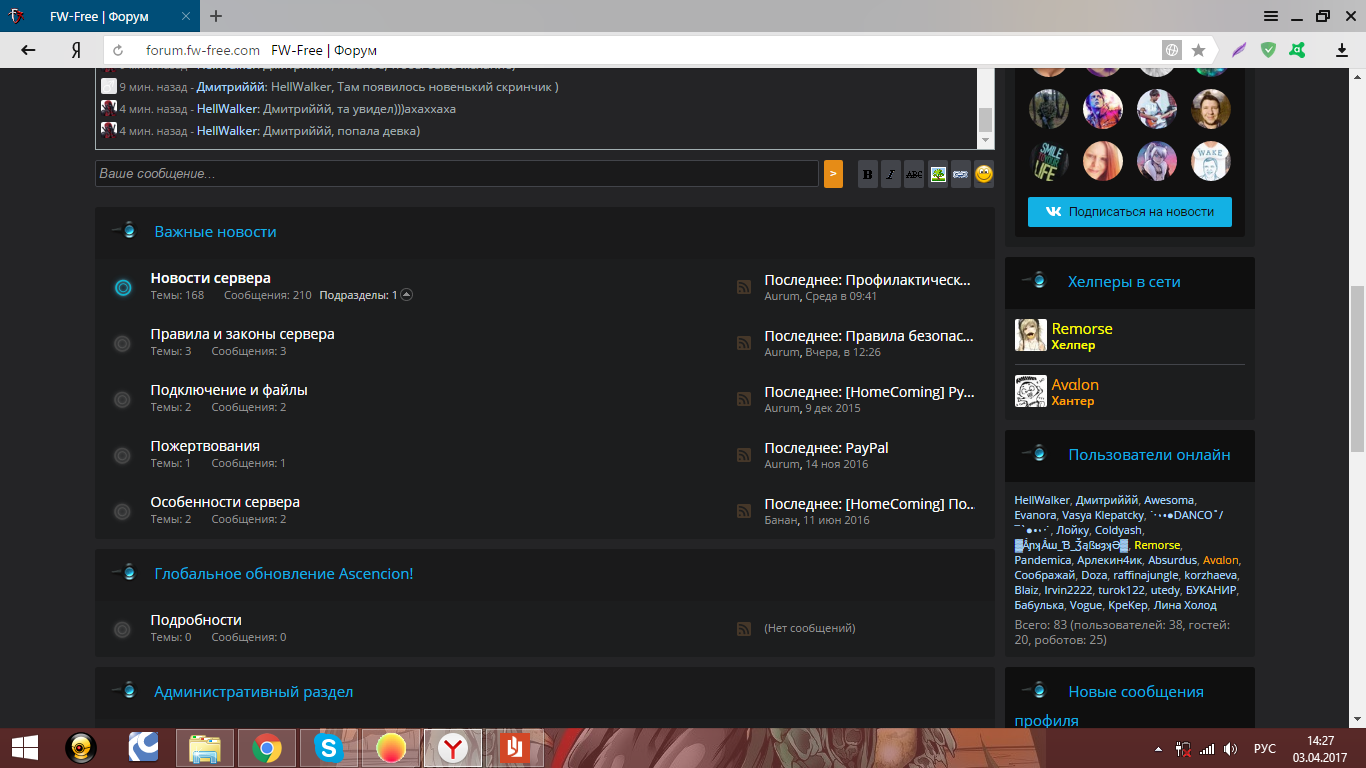Open the browser downloads arrow icon
The image size is (1366, 768).
(1342, 50)
